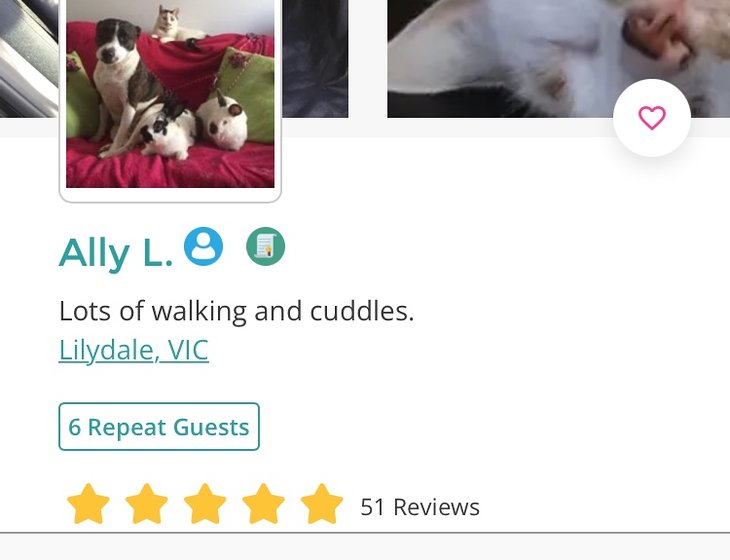Click the fourth yellow rating star
Viewport: 730px width, 560px height.
pos(264,504)
